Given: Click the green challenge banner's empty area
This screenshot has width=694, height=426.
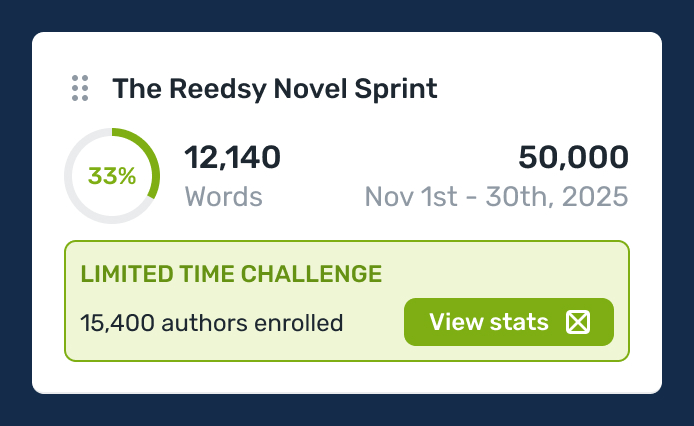Looking at the screenshot, I should click(500, 270).
